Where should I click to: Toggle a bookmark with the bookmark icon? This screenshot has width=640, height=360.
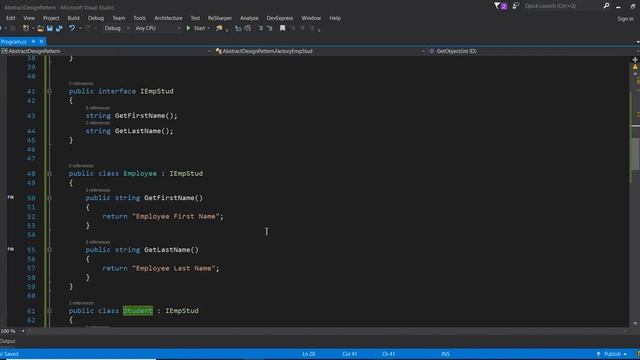(x=282, y=28)
